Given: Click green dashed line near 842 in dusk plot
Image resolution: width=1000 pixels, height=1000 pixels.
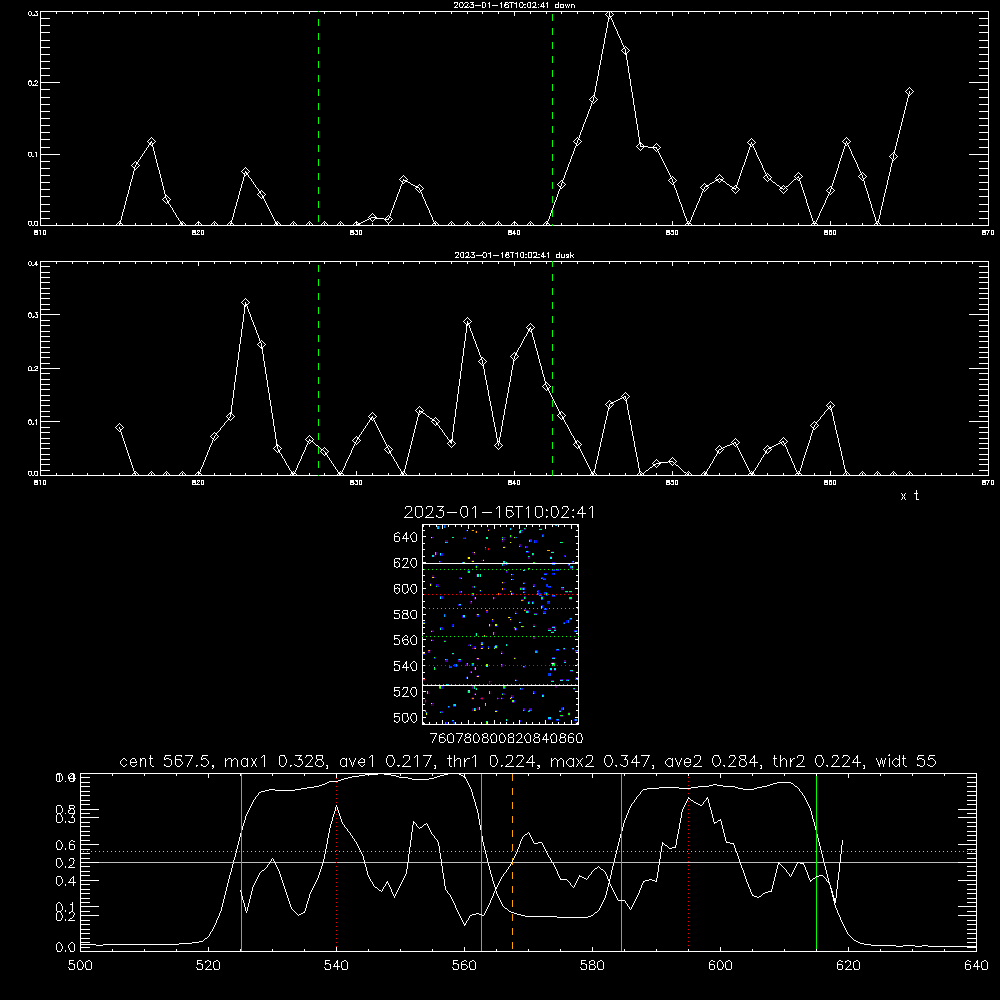Looking at the screenshot, I should click(552, 369).
